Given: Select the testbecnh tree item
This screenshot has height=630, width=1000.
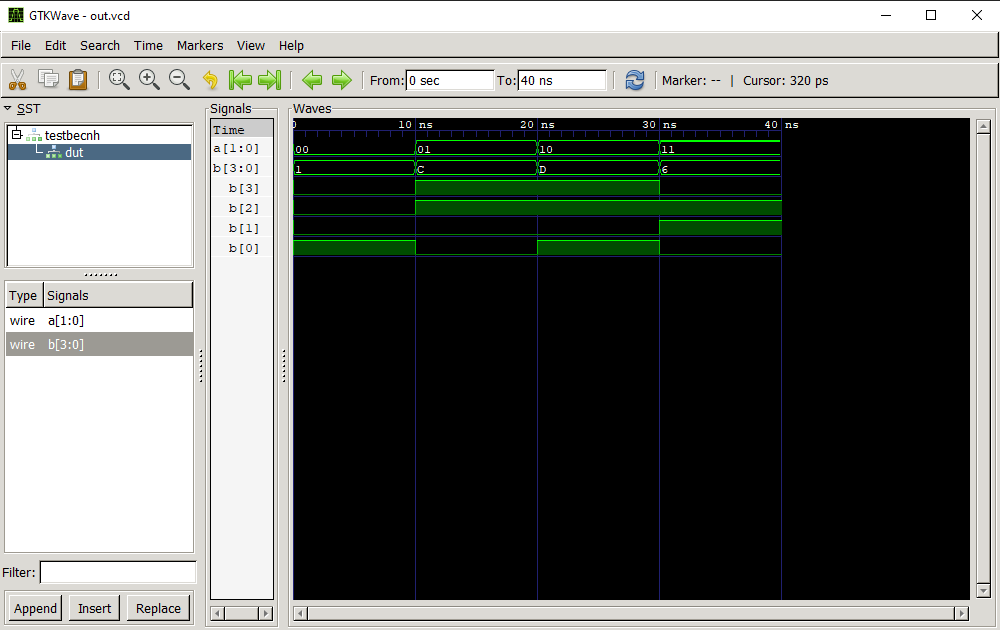Looking at the screenshot, I should [x=72, y=135].
